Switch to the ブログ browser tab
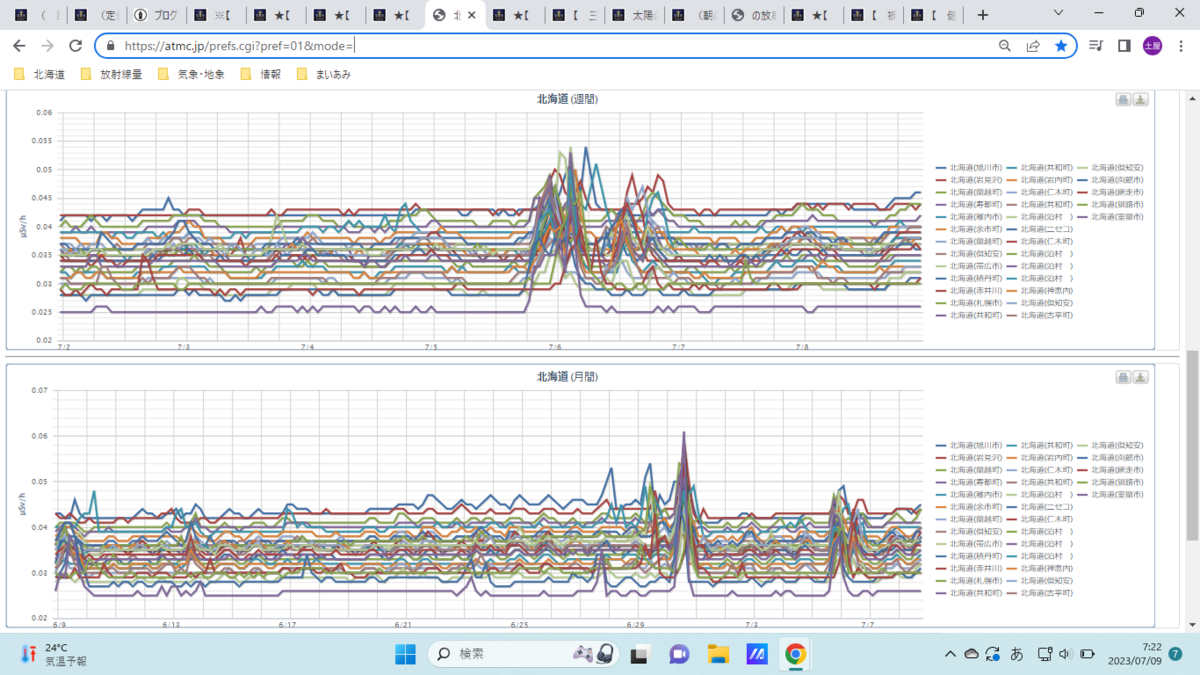The height and width of the screenshot is (675, 1200). point(158,15)
